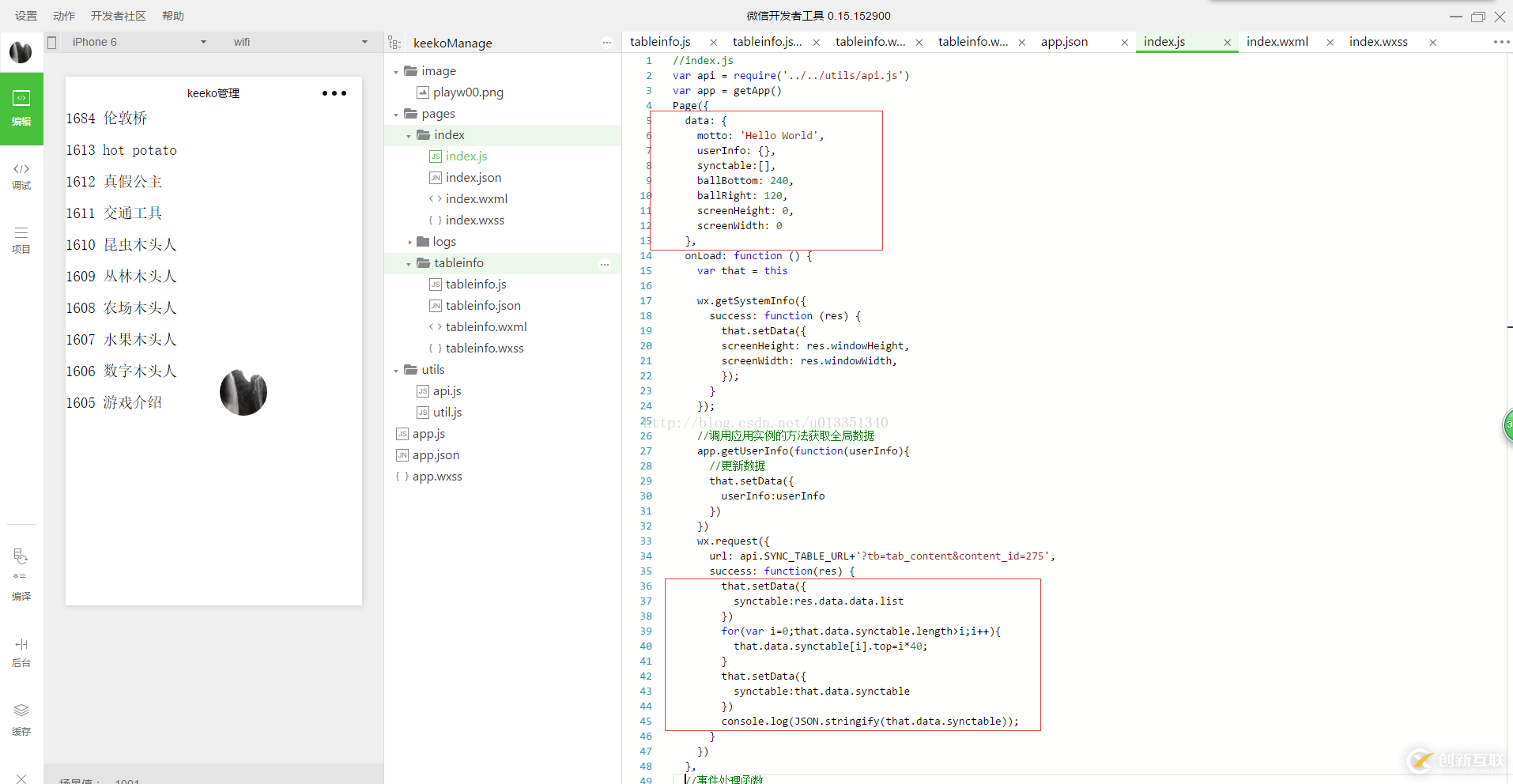Open the 项目 project panel
The image size is (1513, 784).
pos(21,240)
